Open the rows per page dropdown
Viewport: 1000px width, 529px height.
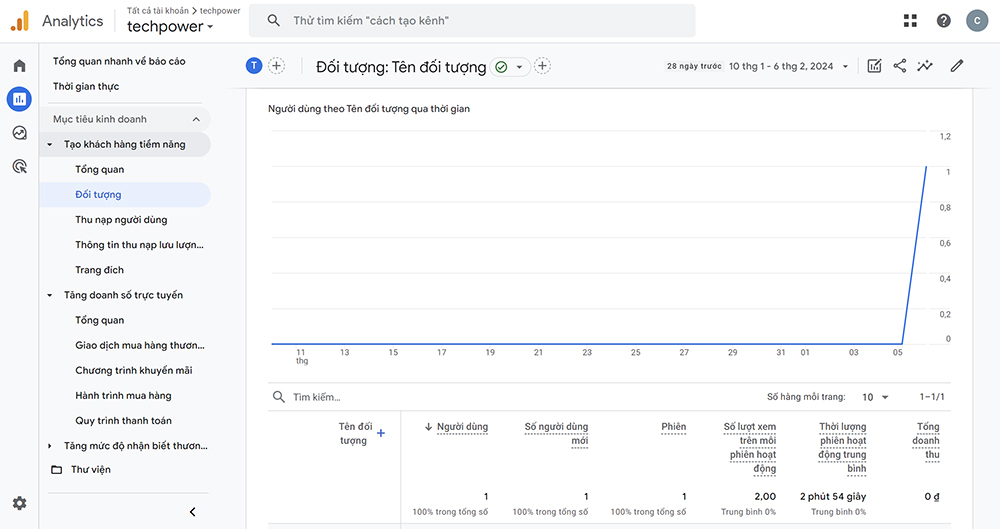click(876, 397)
